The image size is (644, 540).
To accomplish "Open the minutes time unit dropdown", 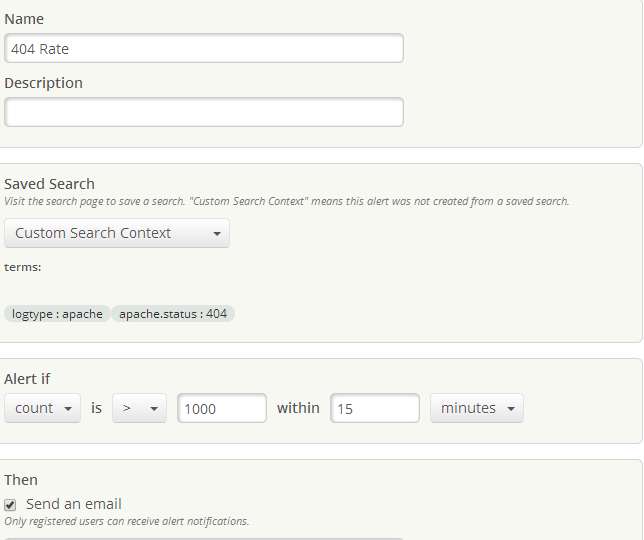I will (x=477, y=408).
